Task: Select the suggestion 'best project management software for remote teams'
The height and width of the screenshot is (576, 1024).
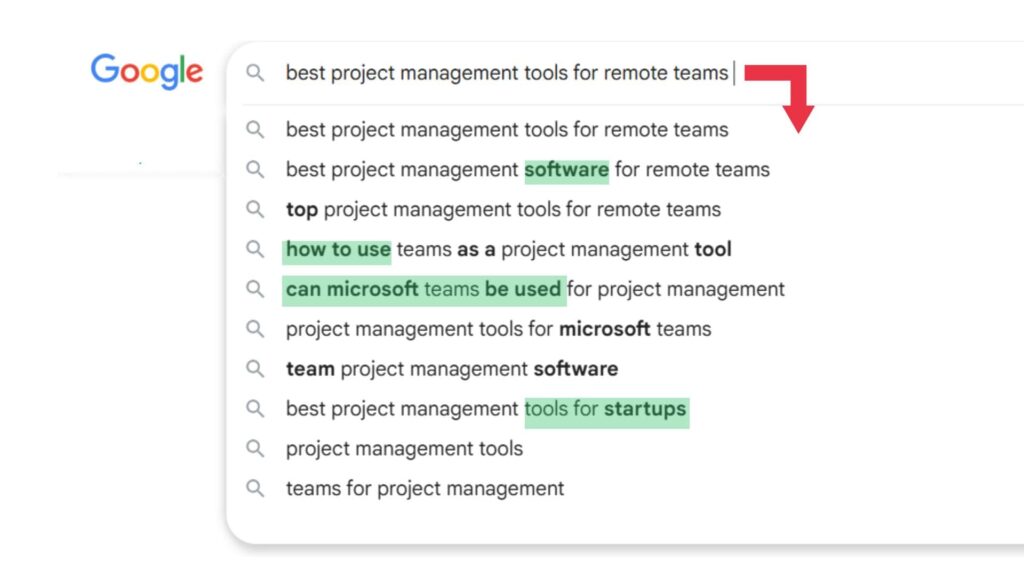Action: 527,169
